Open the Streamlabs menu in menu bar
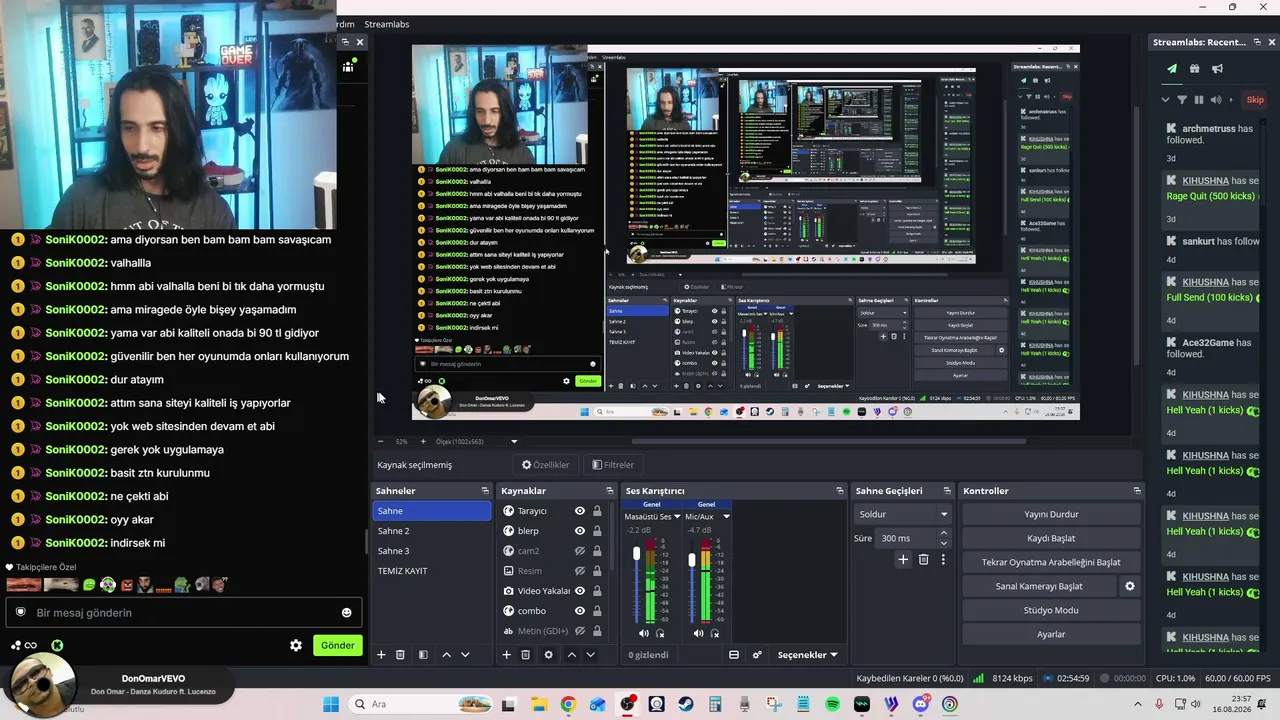Viewport: 1280px width, 720px height. click(386, 24)
